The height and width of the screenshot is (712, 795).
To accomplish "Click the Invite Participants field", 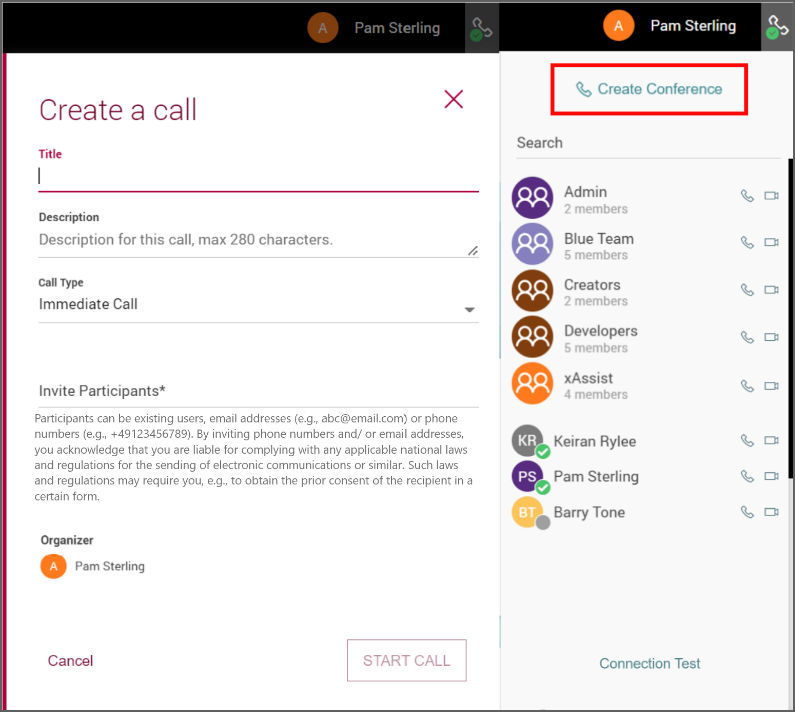I will (x=259, y=391).
